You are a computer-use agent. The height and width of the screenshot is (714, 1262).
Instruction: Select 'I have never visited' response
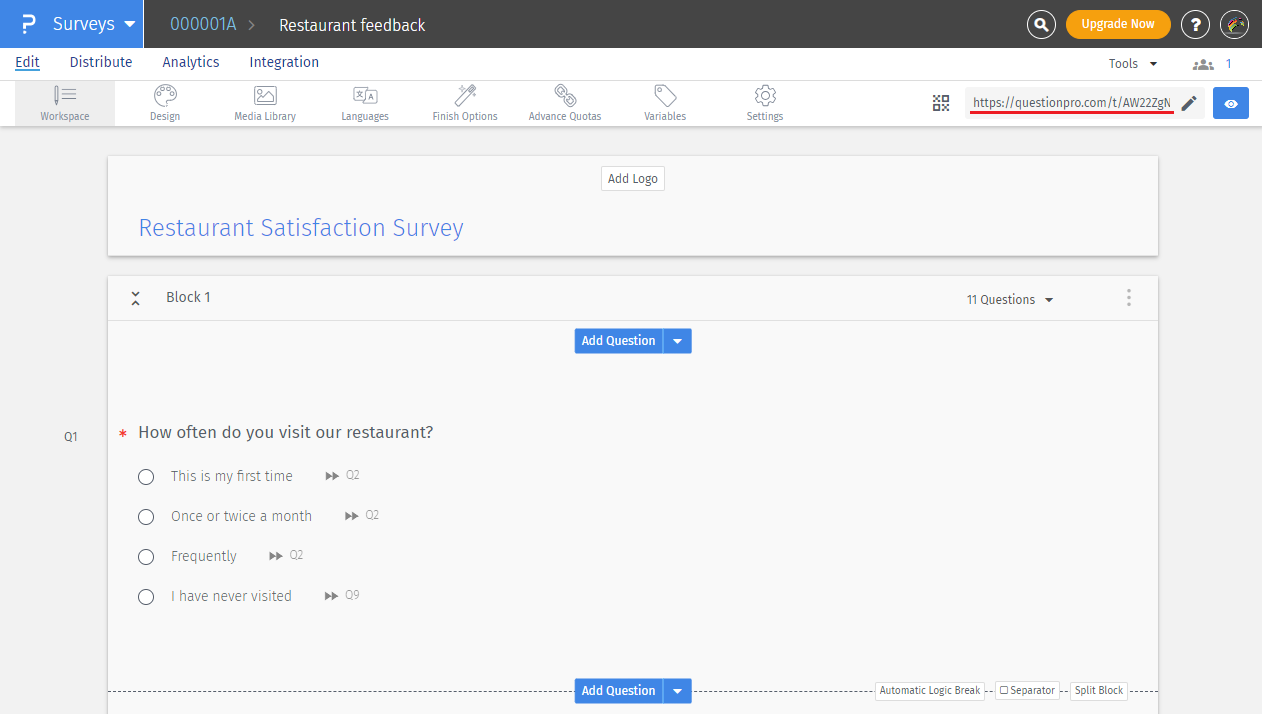click(146, 597)
